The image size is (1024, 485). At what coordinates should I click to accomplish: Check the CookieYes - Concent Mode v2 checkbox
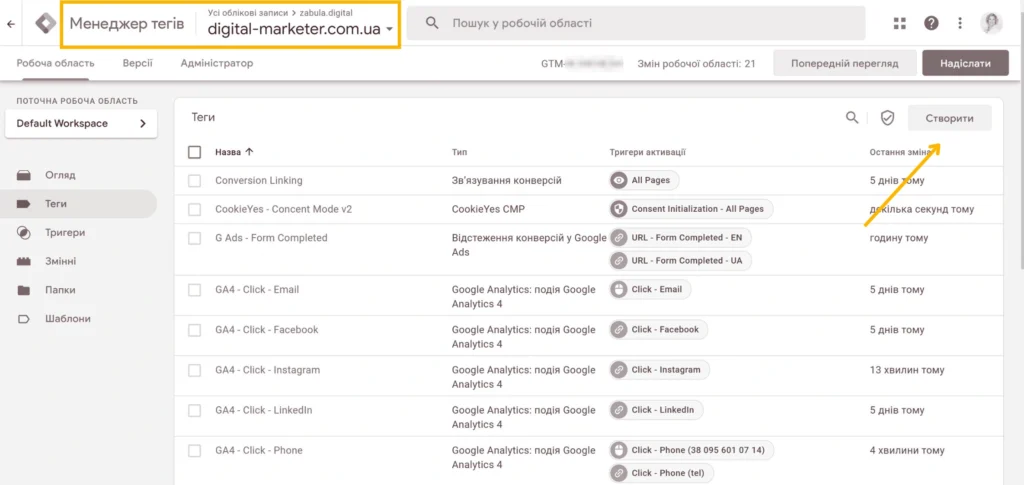[194, 210]
